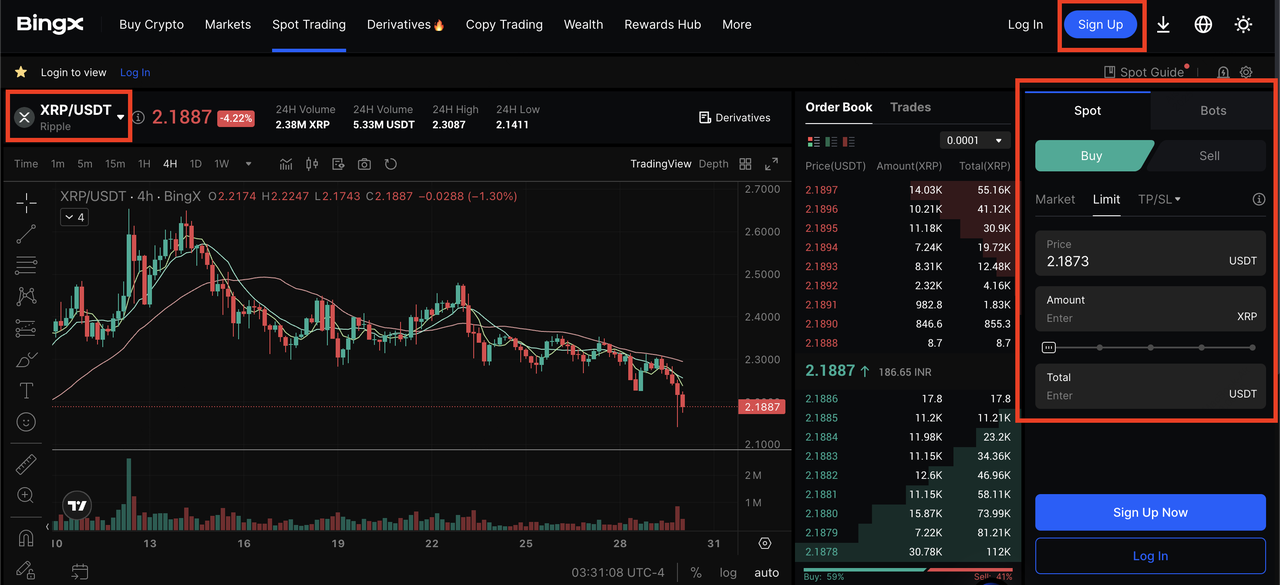Toggle the magnet mode icon
Screen dimensions: 1280x585
click(x=26, y=538)
